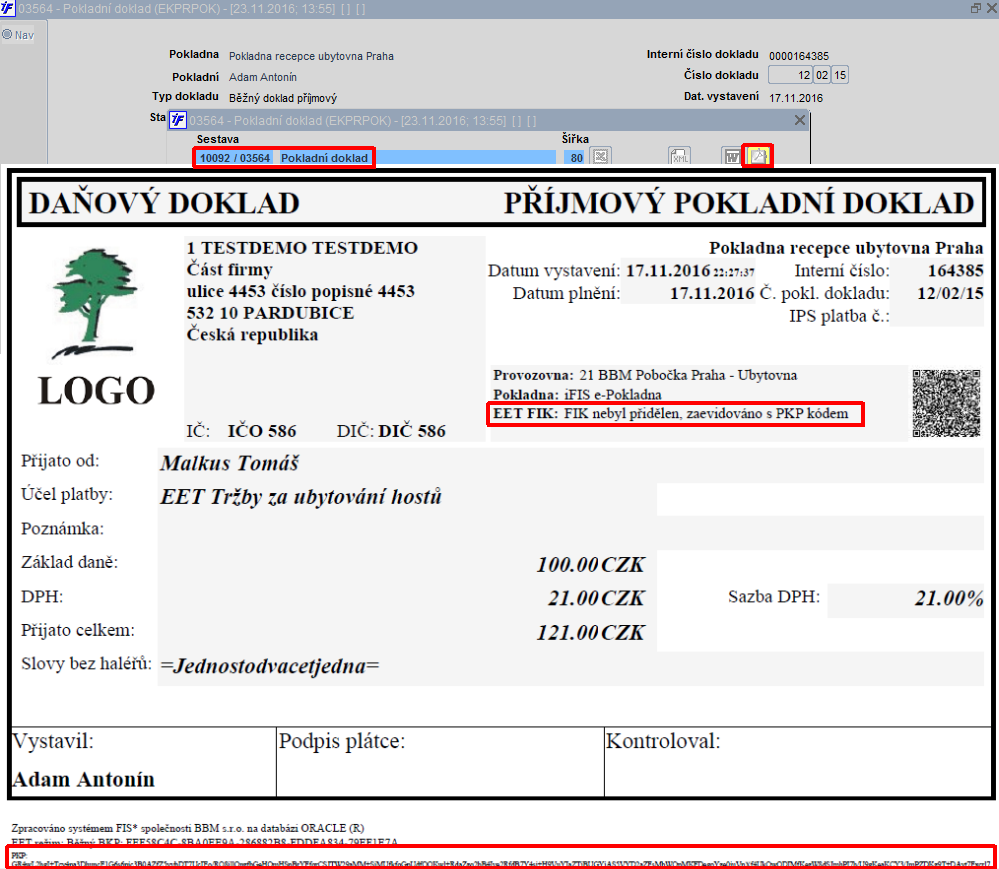Screen dimensions: 999x869
Task: Click the Interní číslo value 164385 on receipt
Action: (955, 271)
